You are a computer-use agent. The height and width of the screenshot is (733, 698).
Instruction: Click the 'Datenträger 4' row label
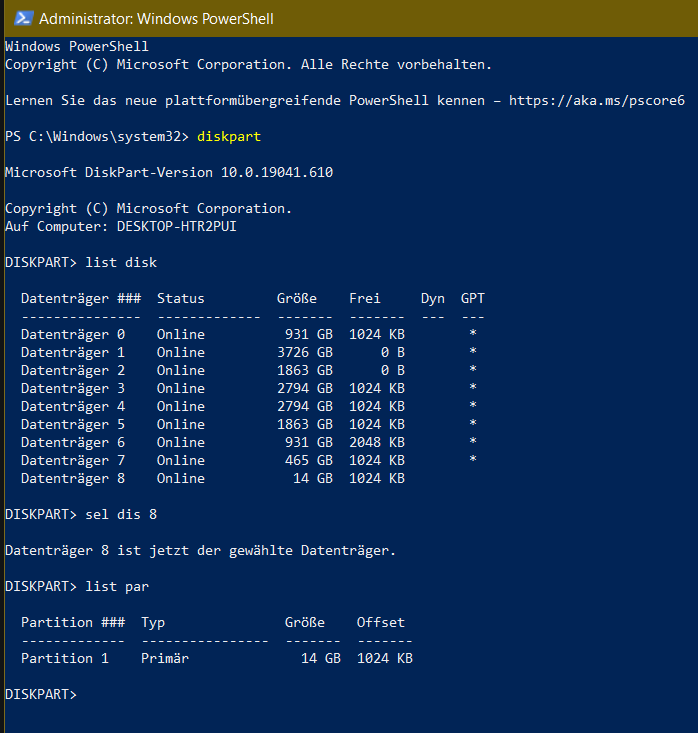click(73, 406)
